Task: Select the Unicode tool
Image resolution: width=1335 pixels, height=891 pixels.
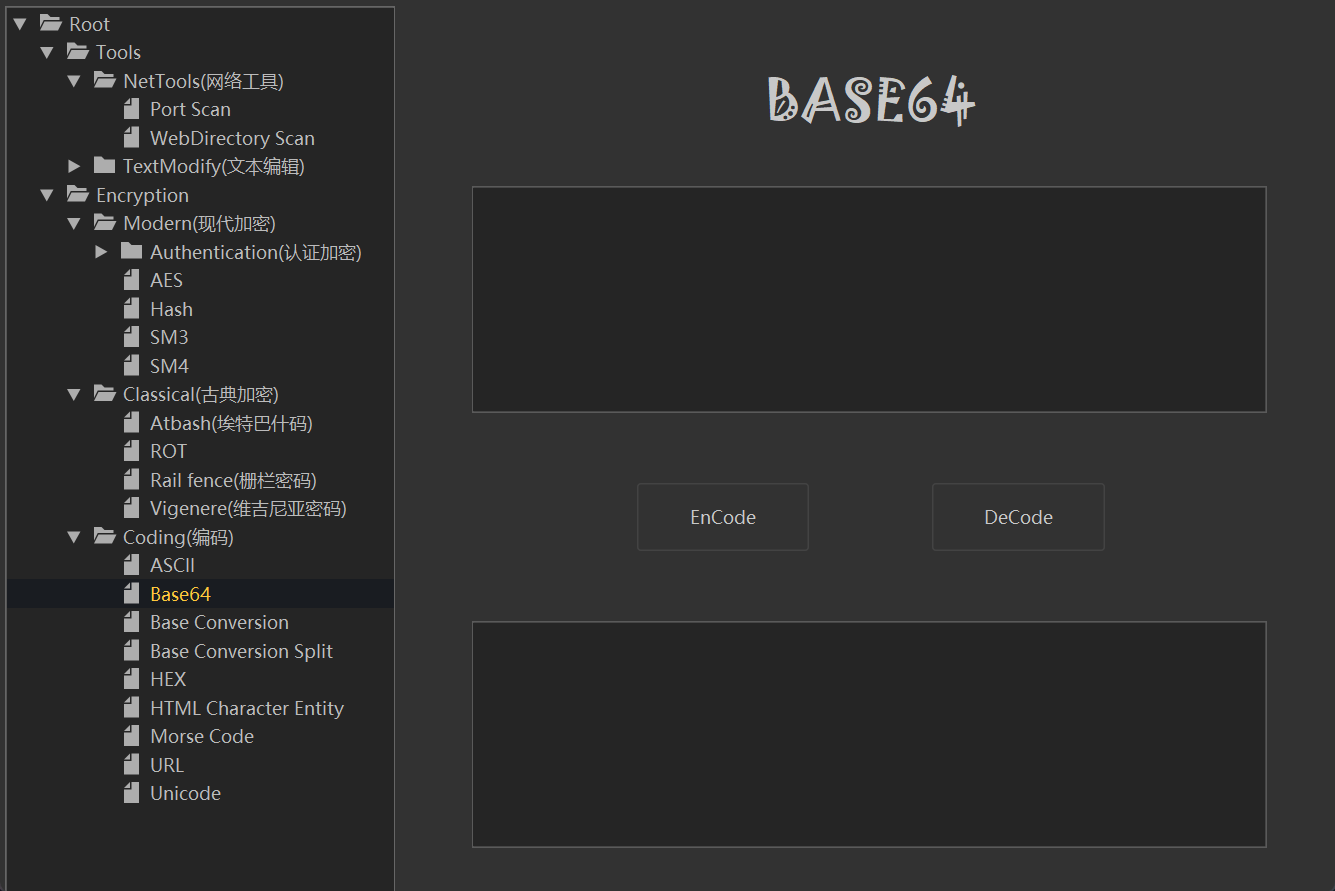Action: tap(185, 793)
